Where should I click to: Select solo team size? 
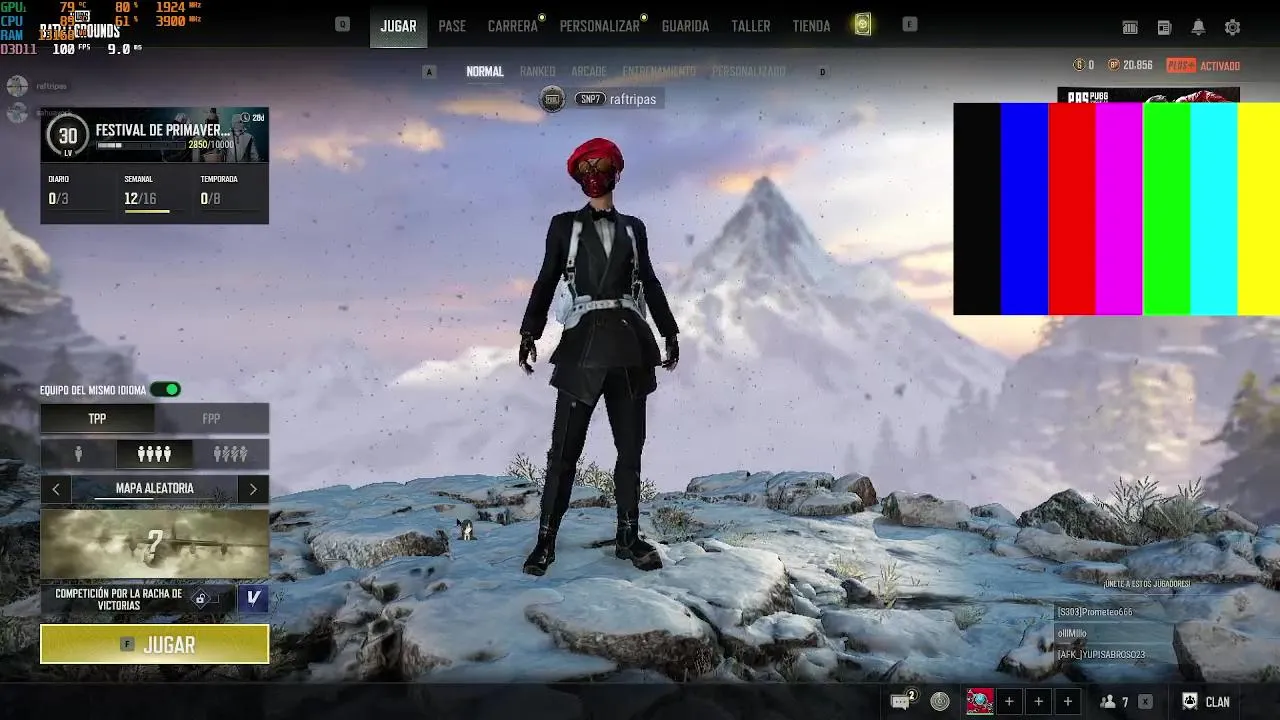78,454
